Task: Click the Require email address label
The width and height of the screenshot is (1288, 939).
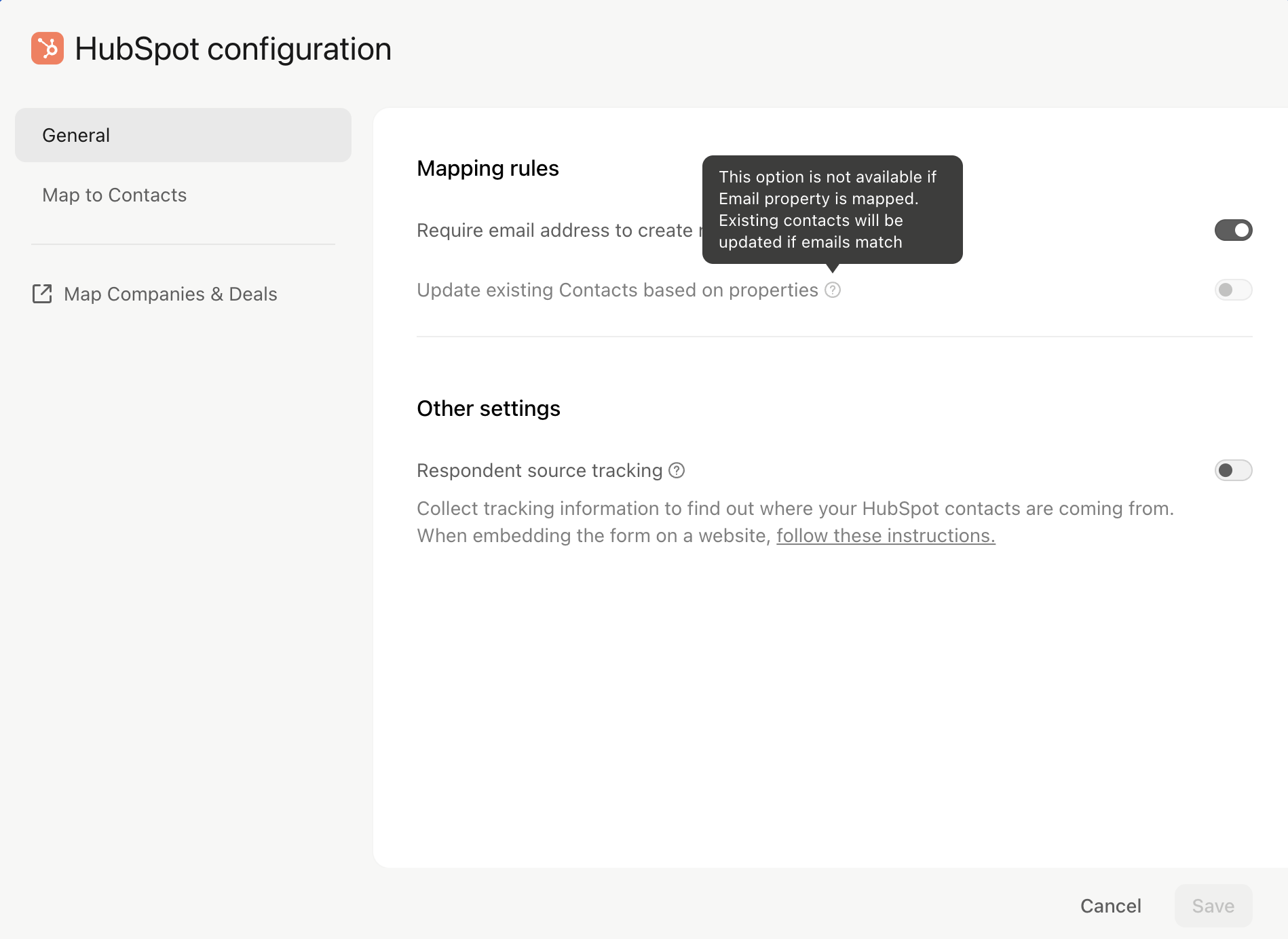Action: (559, 230)
